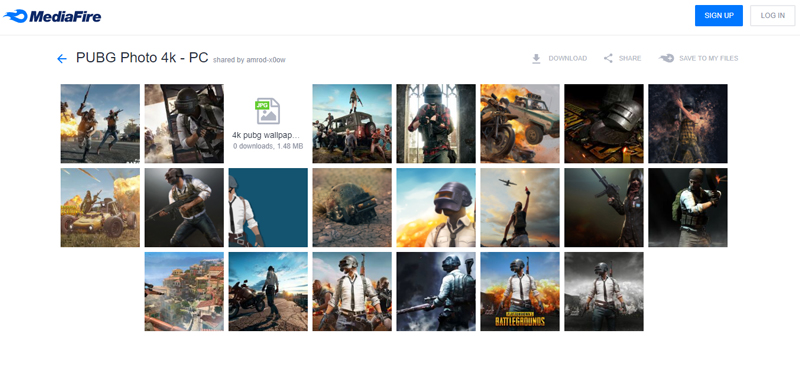Open the black and white soldier thumbnail
The image size is (800, 371).
[x=604, y=291]
